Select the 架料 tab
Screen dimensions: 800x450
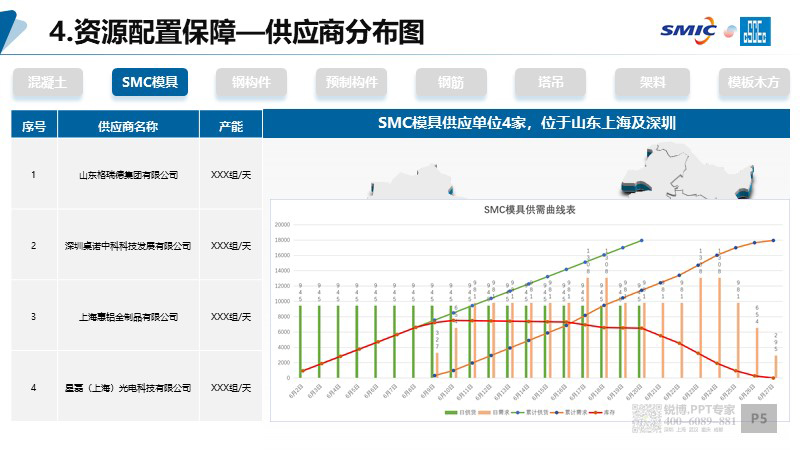(x=653, y=82)
